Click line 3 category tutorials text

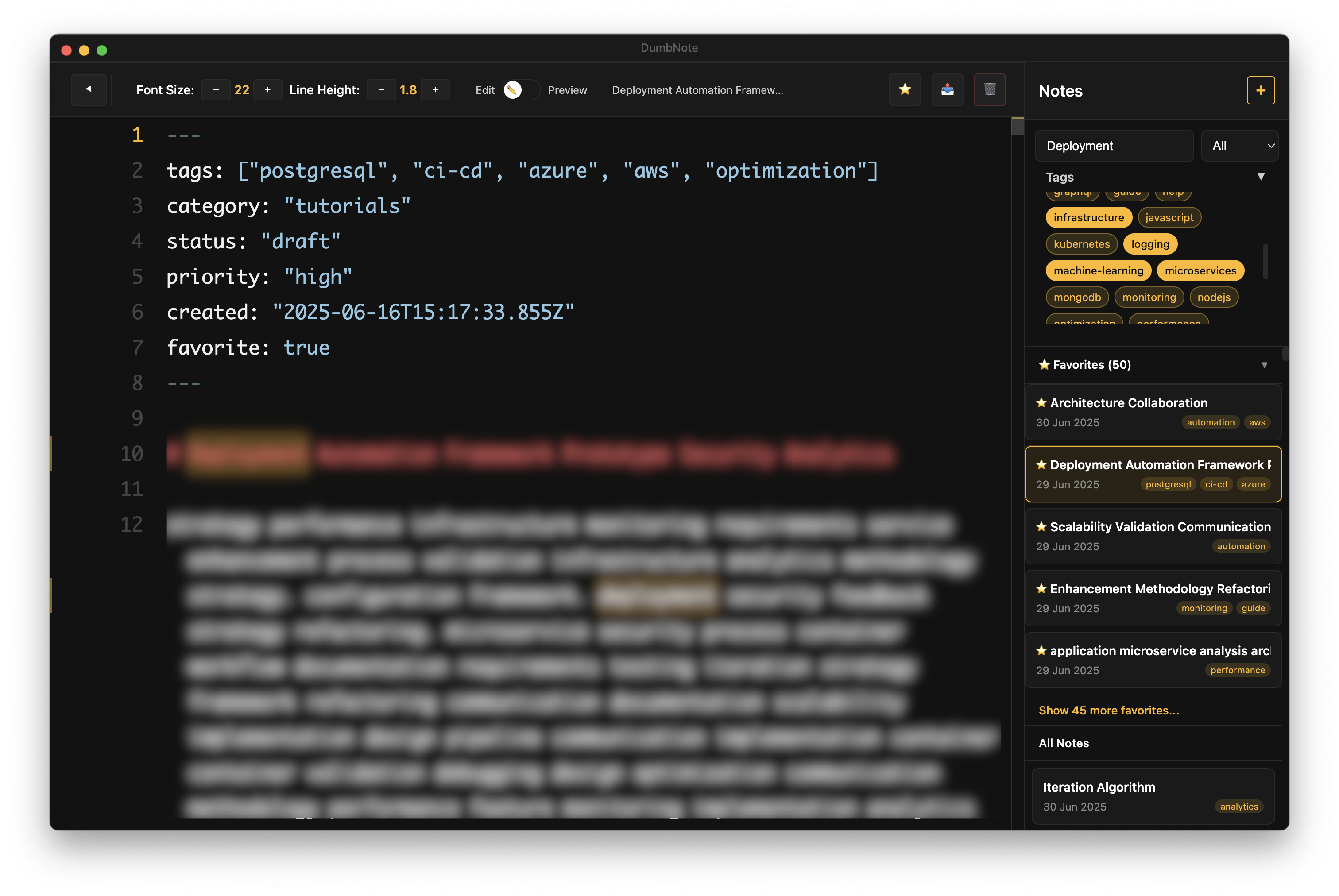(289, 206)
